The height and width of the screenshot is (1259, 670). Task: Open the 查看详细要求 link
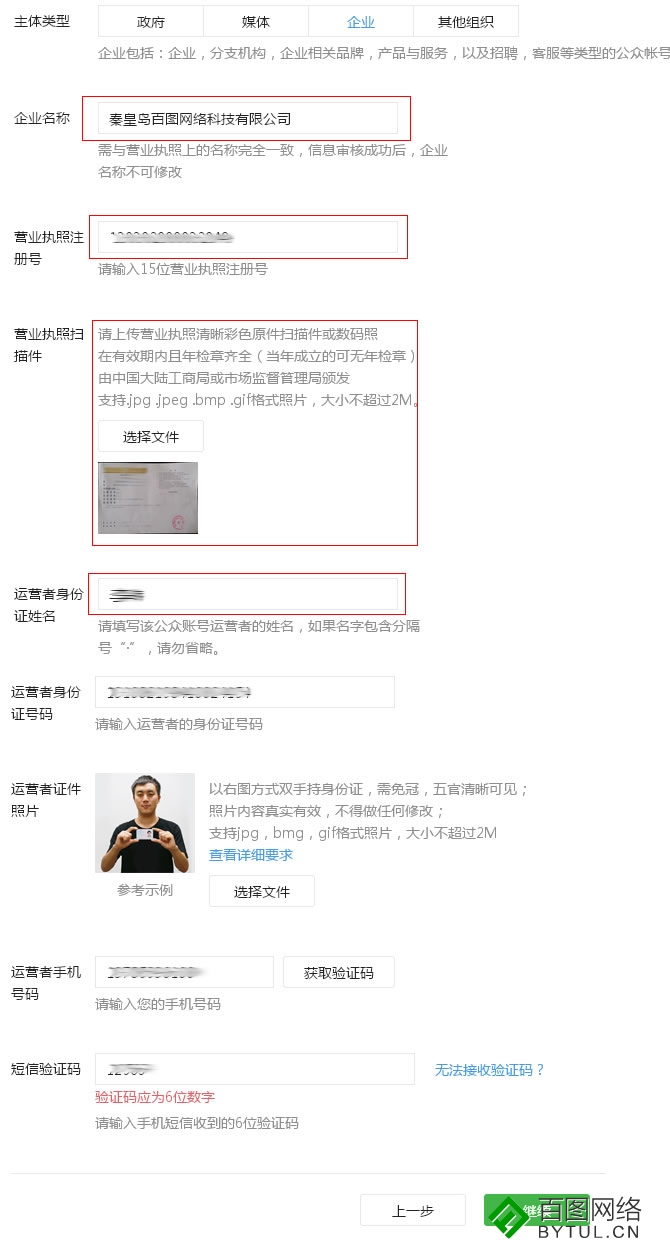251,855
